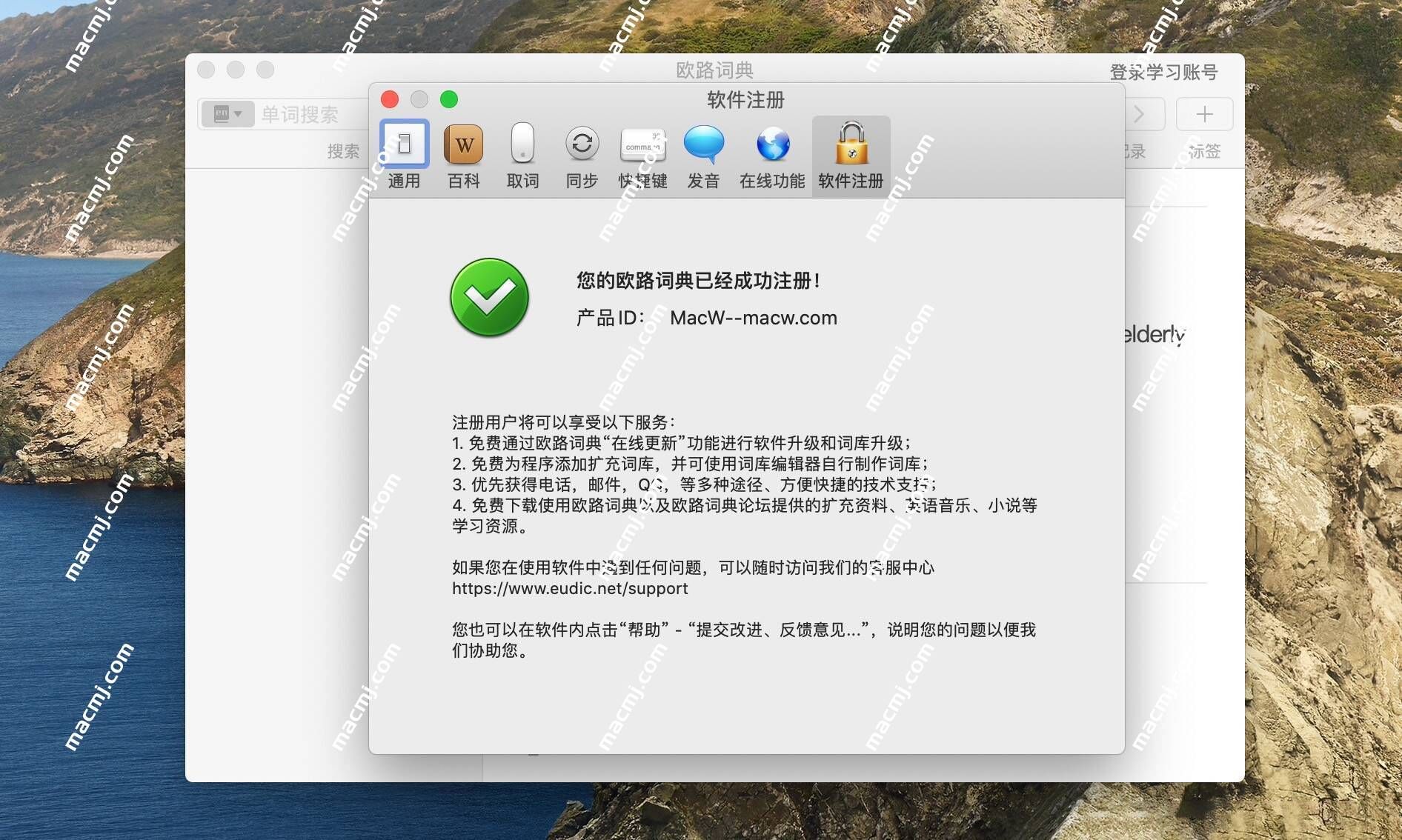Click the 您的欧路词典已经成功注册 heading
Screen dimensions: 1402x840
coord(698,281)
